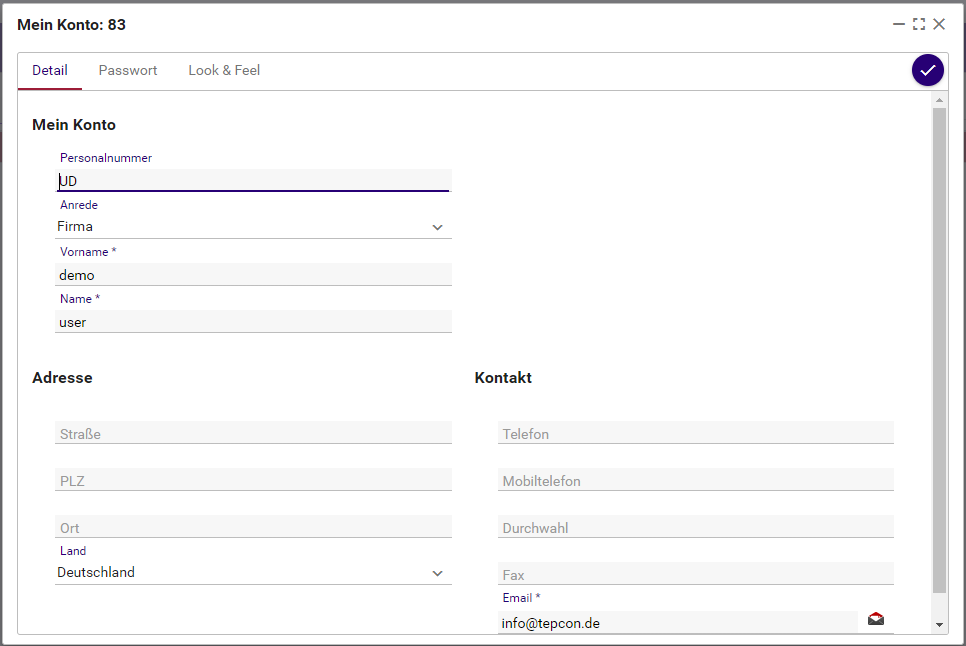Switch to the Passwort tab
This screenshot has width=966, height=646.
[x=128, y=71]
